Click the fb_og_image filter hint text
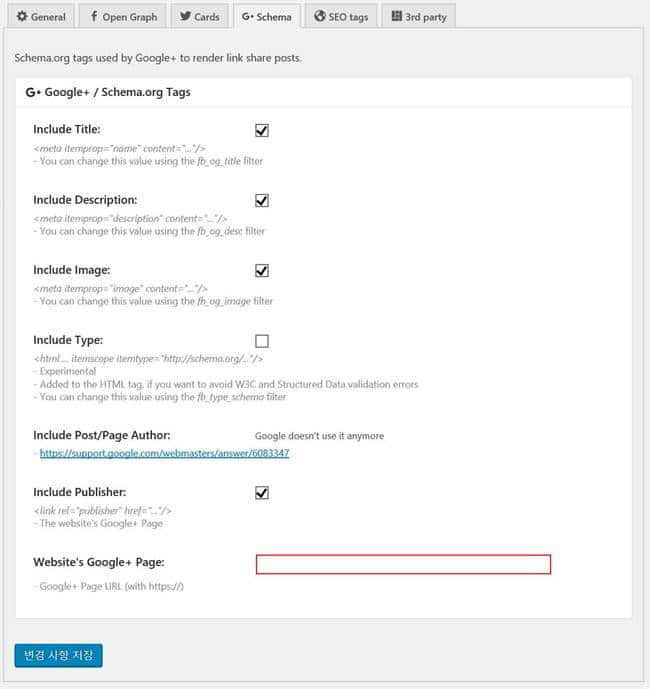The image size is (650, 689). tap(153, 301)
